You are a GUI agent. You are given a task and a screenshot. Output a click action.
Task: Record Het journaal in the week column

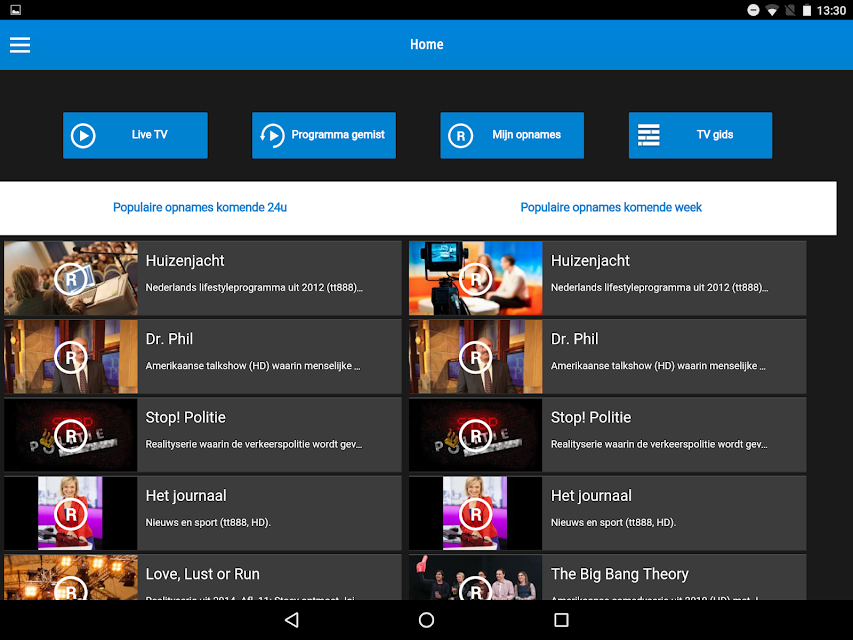(475, 514)
